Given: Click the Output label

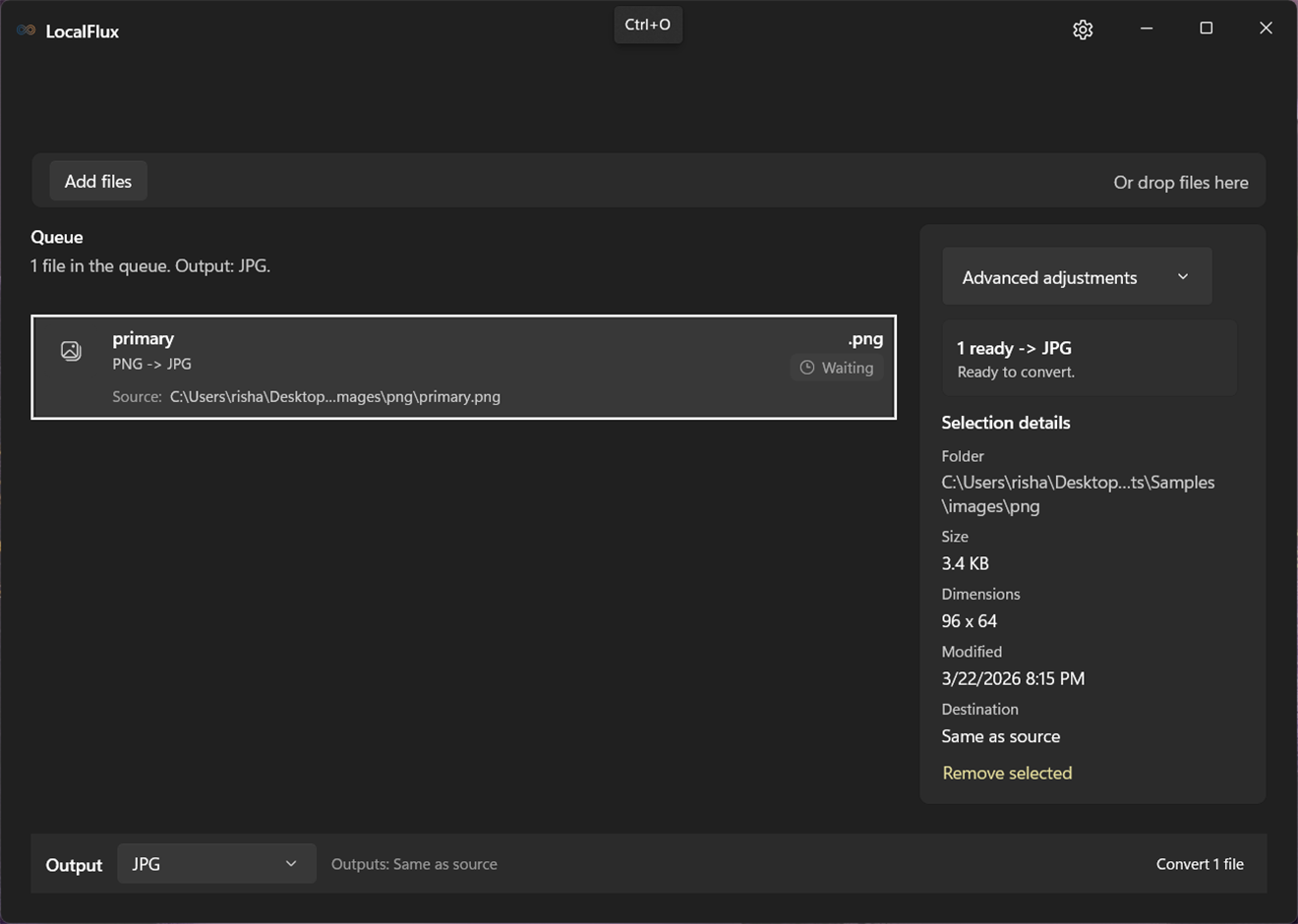Looking at the screenshot, I should point(74,865).
